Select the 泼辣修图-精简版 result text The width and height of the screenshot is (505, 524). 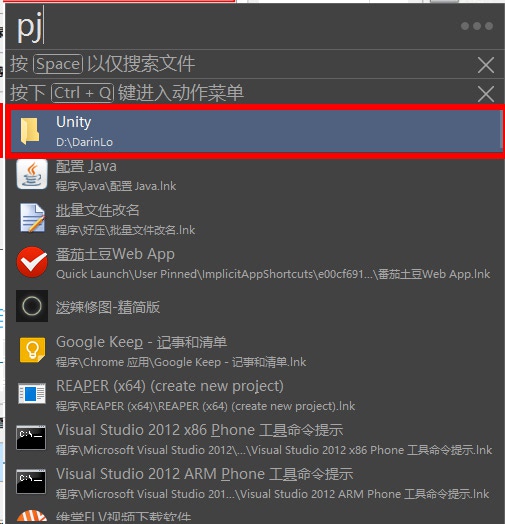(108, 307)
